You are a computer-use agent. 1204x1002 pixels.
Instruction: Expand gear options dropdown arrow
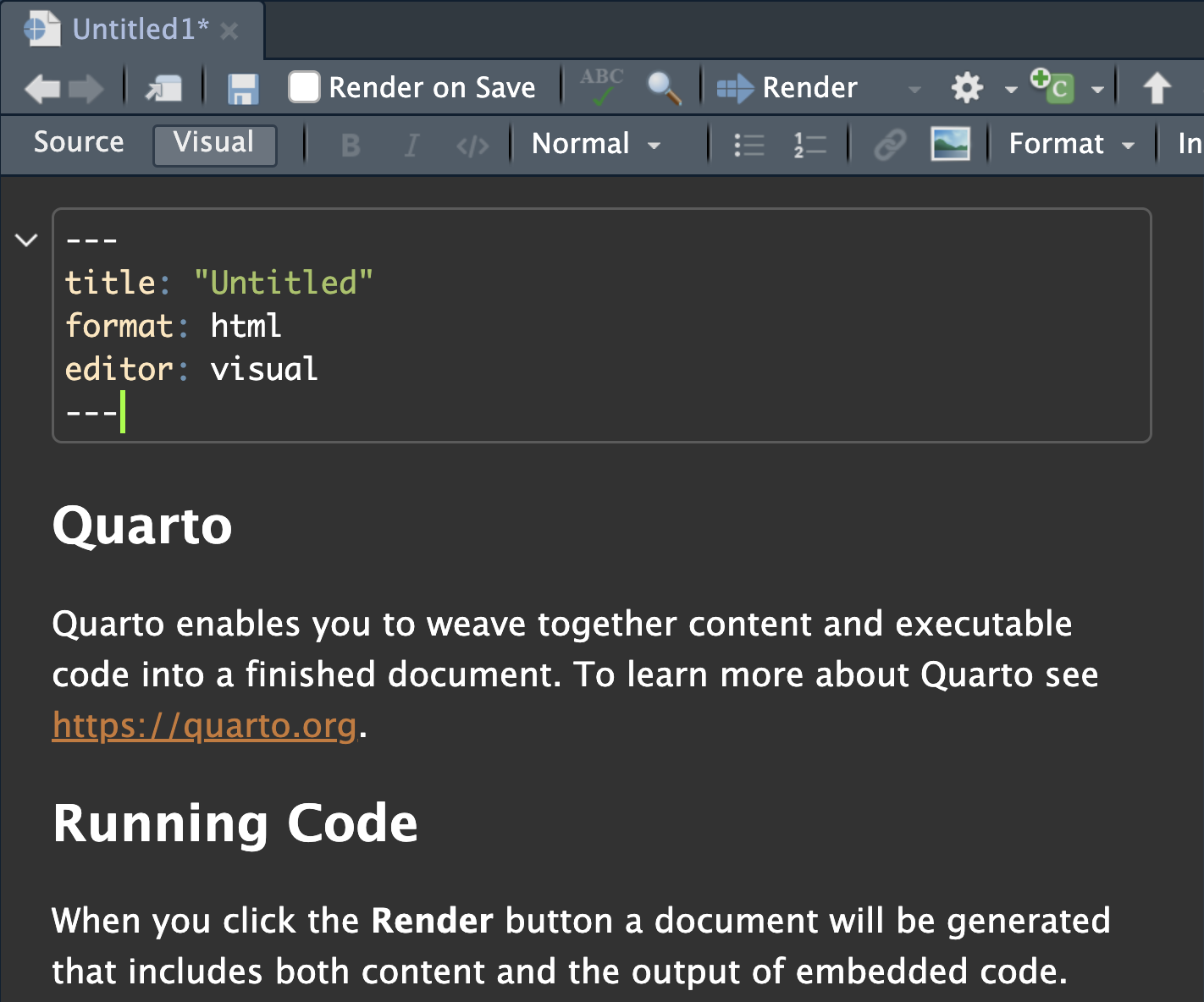[x=1011, y=89]
